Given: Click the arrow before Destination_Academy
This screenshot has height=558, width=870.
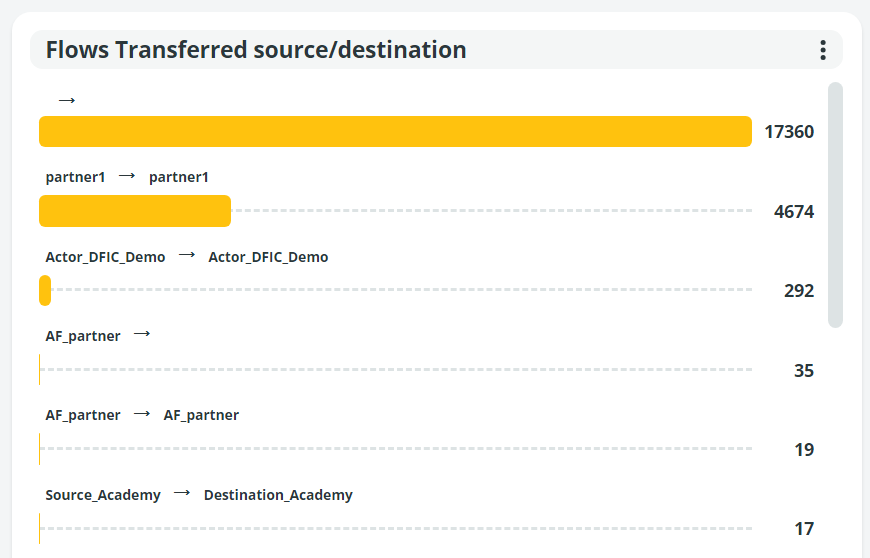Looking at the screenshot, I should coord(182,494).
